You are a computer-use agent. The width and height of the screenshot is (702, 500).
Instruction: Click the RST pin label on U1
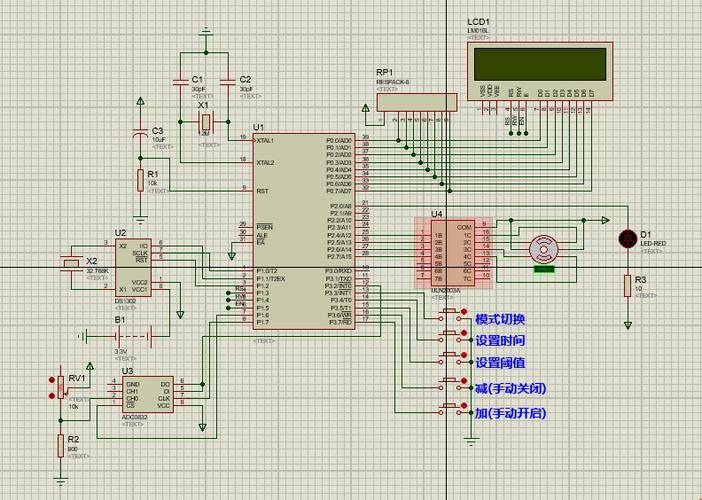[262, 191]
